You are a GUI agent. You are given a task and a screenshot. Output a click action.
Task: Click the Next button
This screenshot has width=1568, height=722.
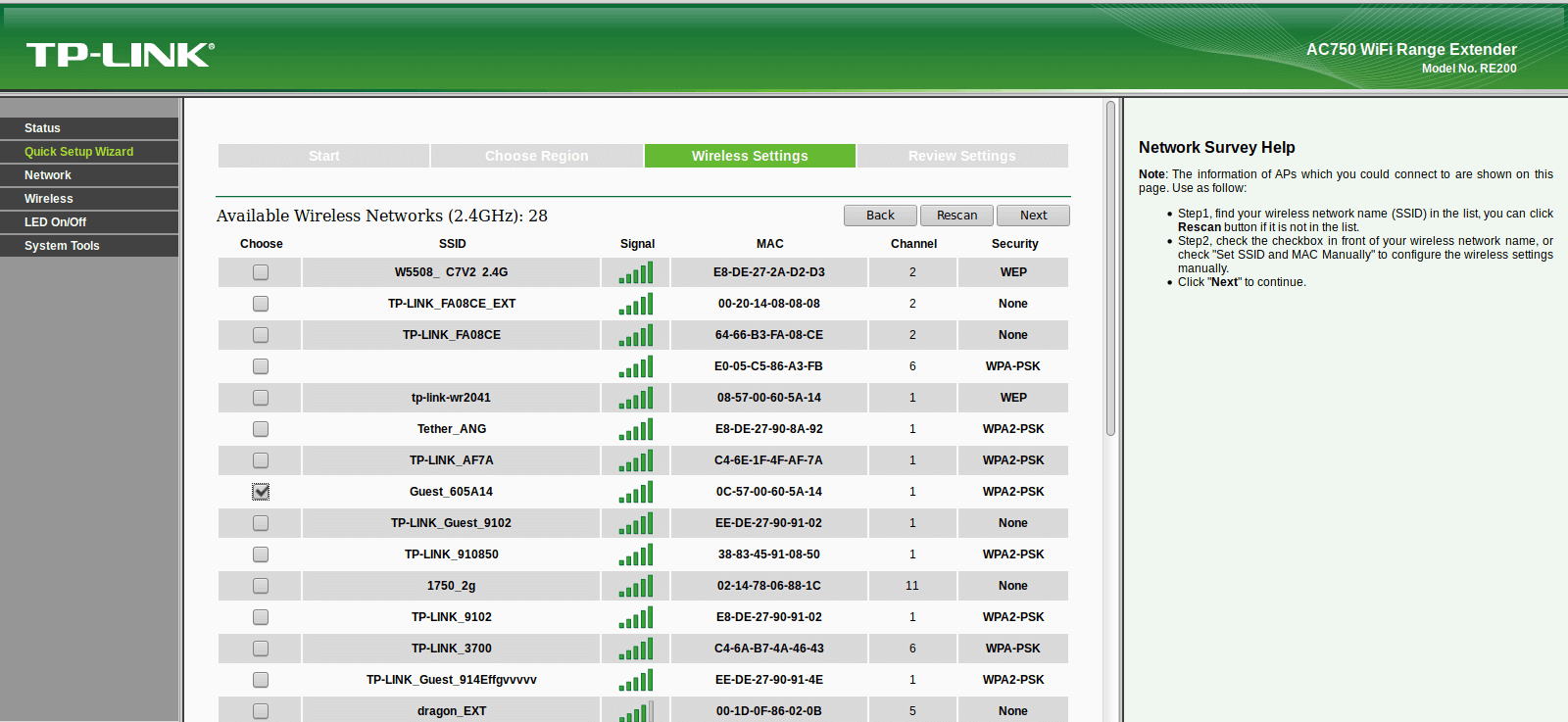click(1033, 216)
